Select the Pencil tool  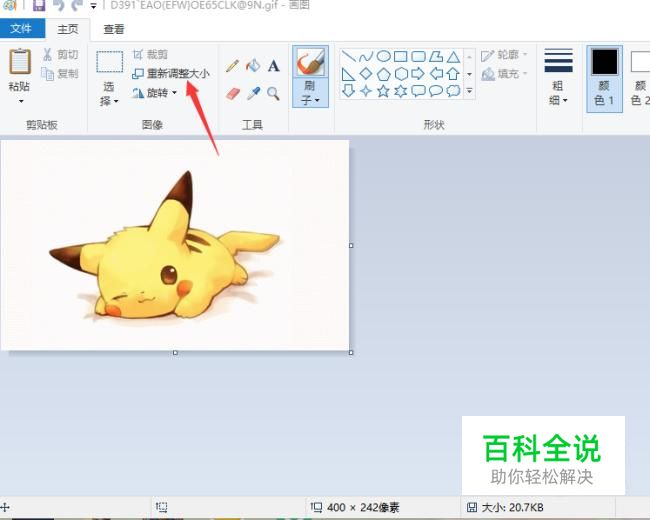click(x=232, y=66)
